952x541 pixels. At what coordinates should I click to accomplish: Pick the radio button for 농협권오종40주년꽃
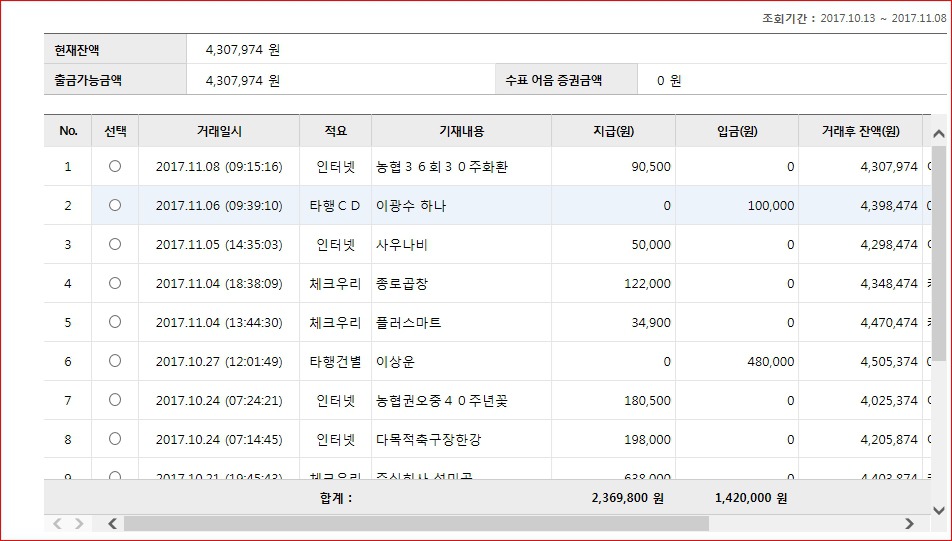pyautogui.click(x=115, y=400)
